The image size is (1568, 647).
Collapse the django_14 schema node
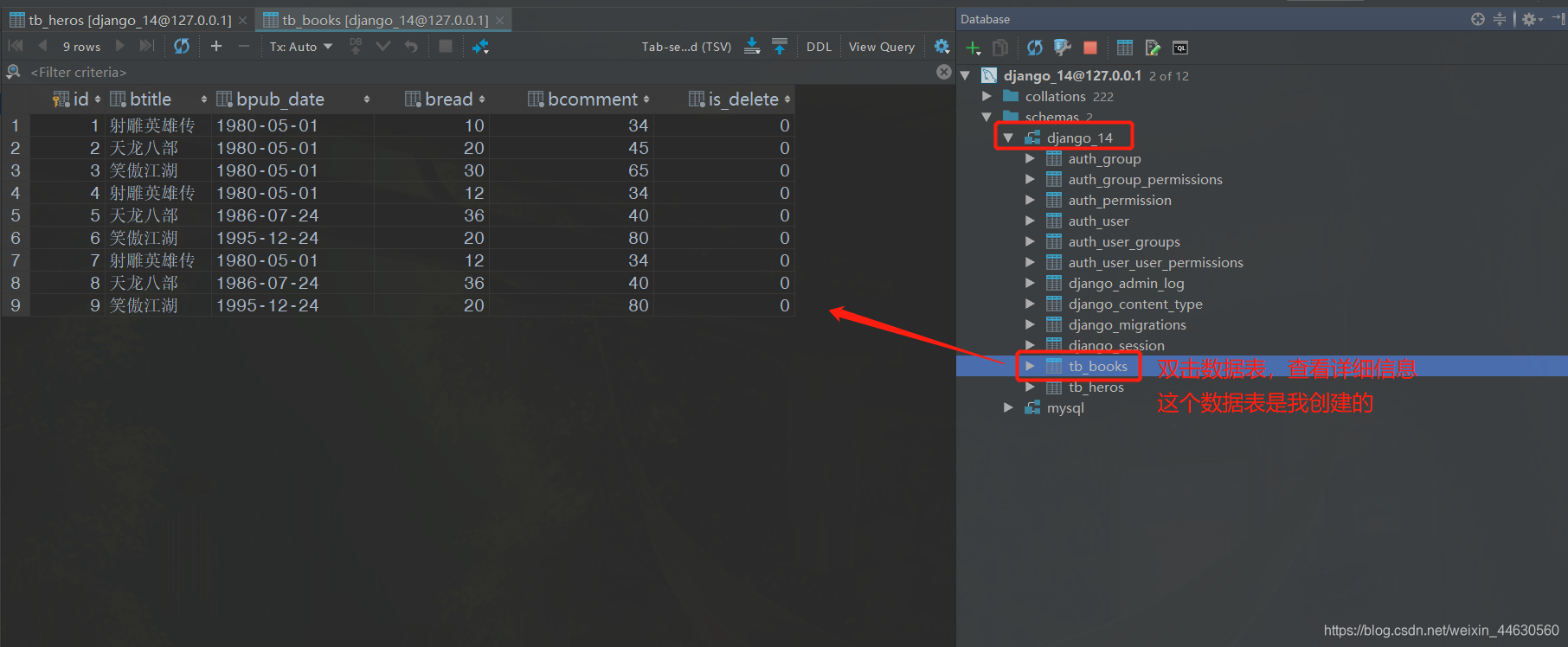[1008, 138]
